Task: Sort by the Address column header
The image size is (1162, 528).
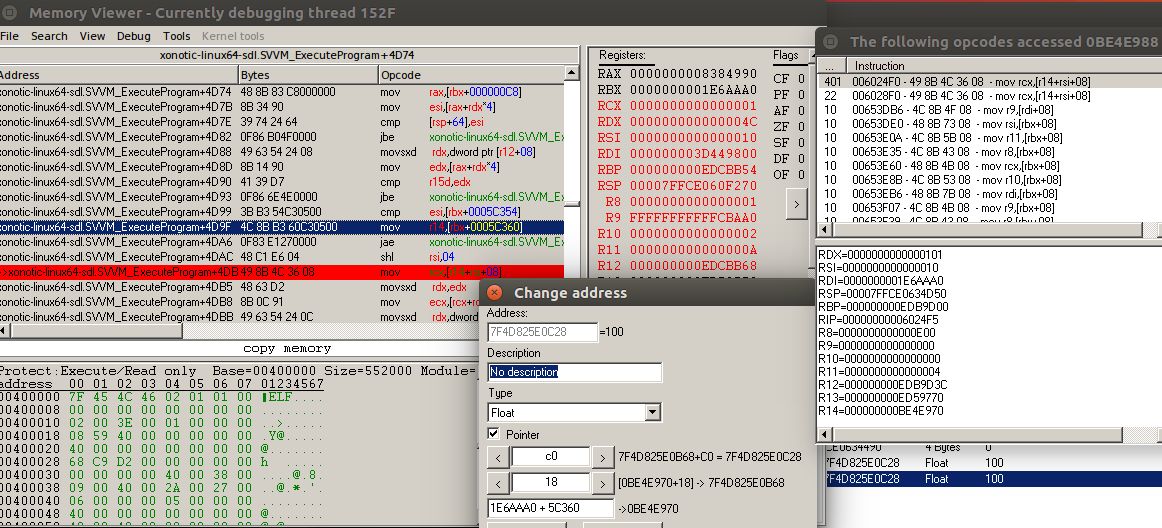Action: (119, 75)
